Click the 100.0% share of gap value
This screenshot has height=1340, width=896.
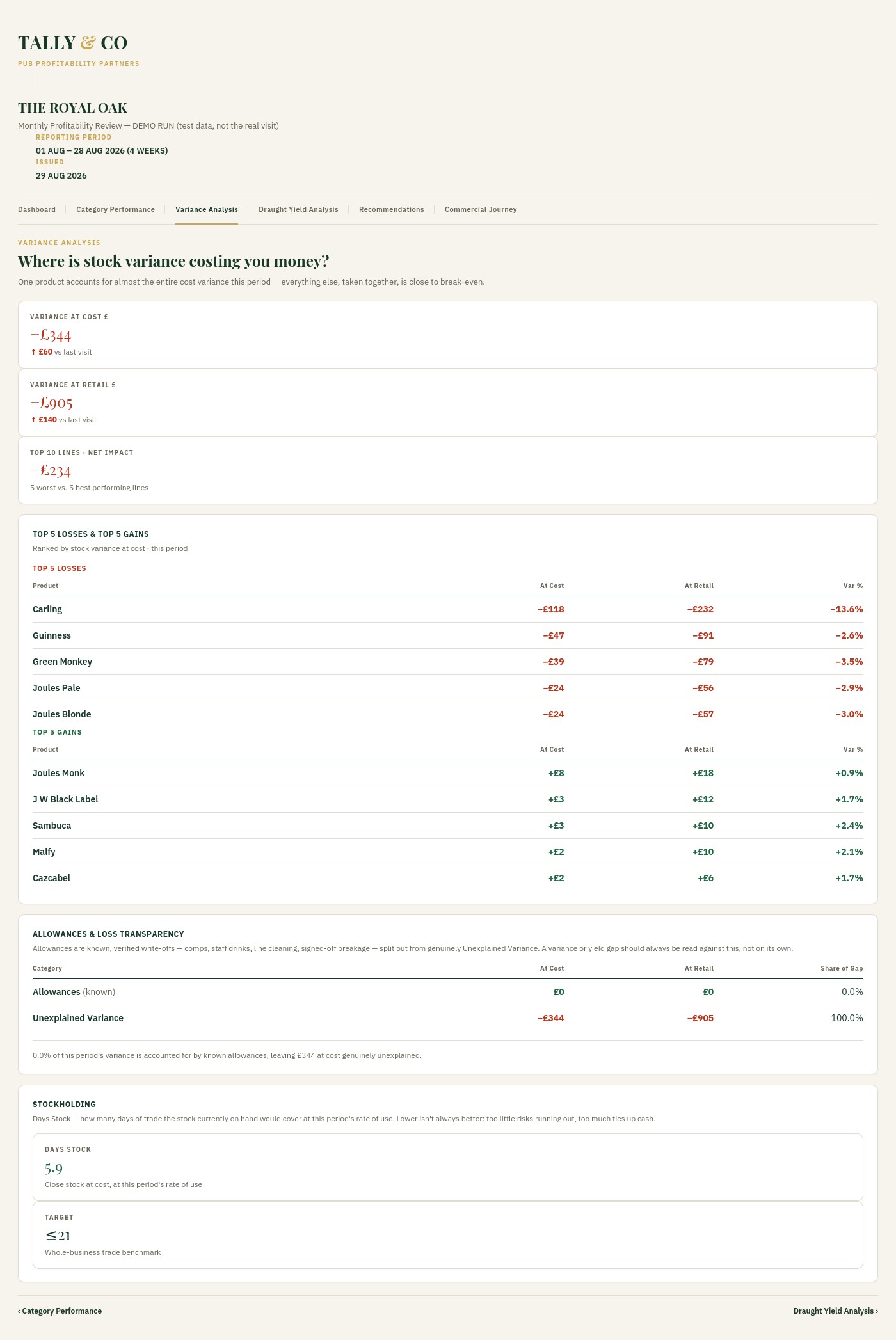(847, 1018)
